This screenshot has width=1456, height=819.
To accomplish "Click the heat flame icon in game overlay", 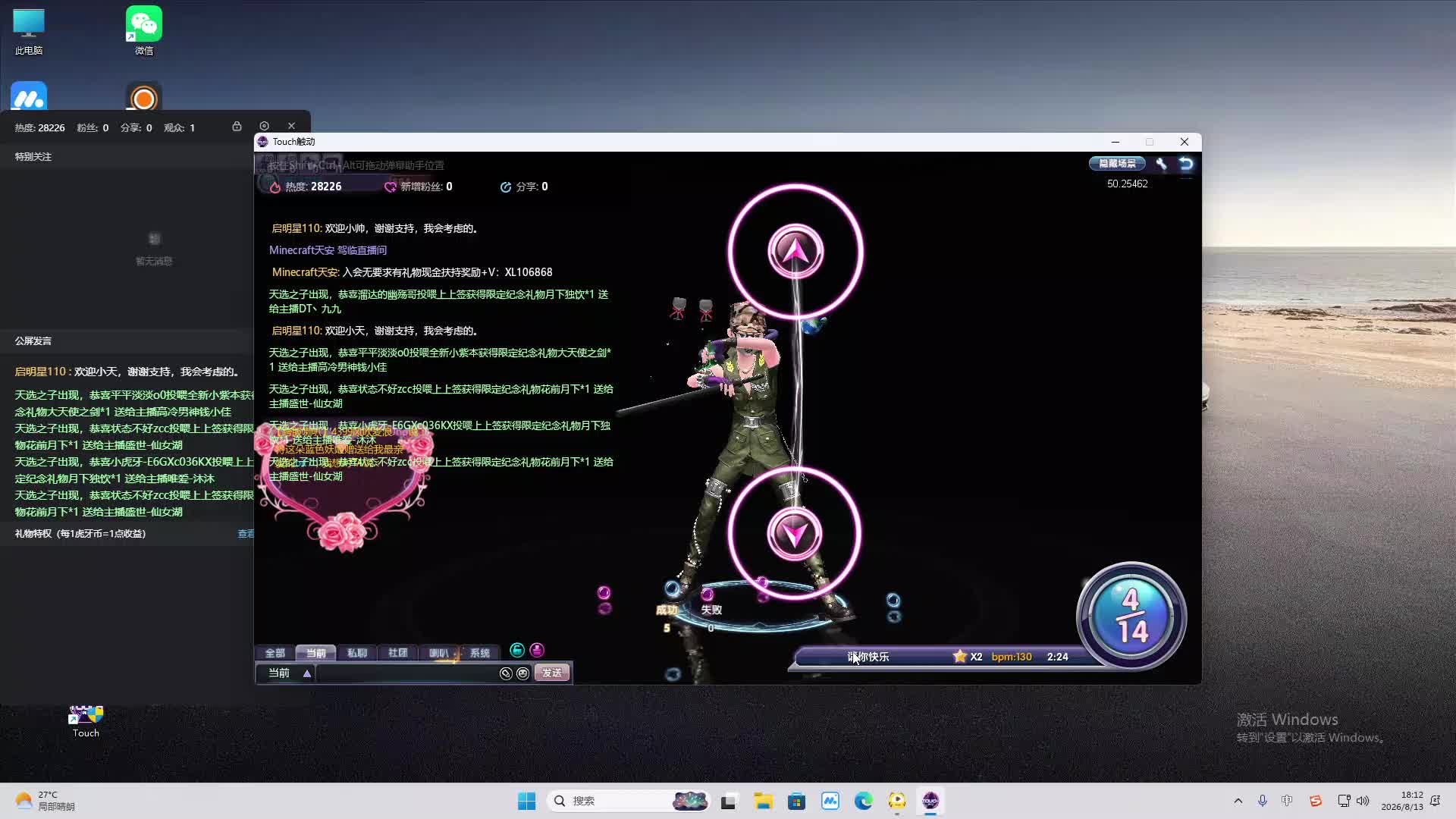I will [x=275, y=187].
